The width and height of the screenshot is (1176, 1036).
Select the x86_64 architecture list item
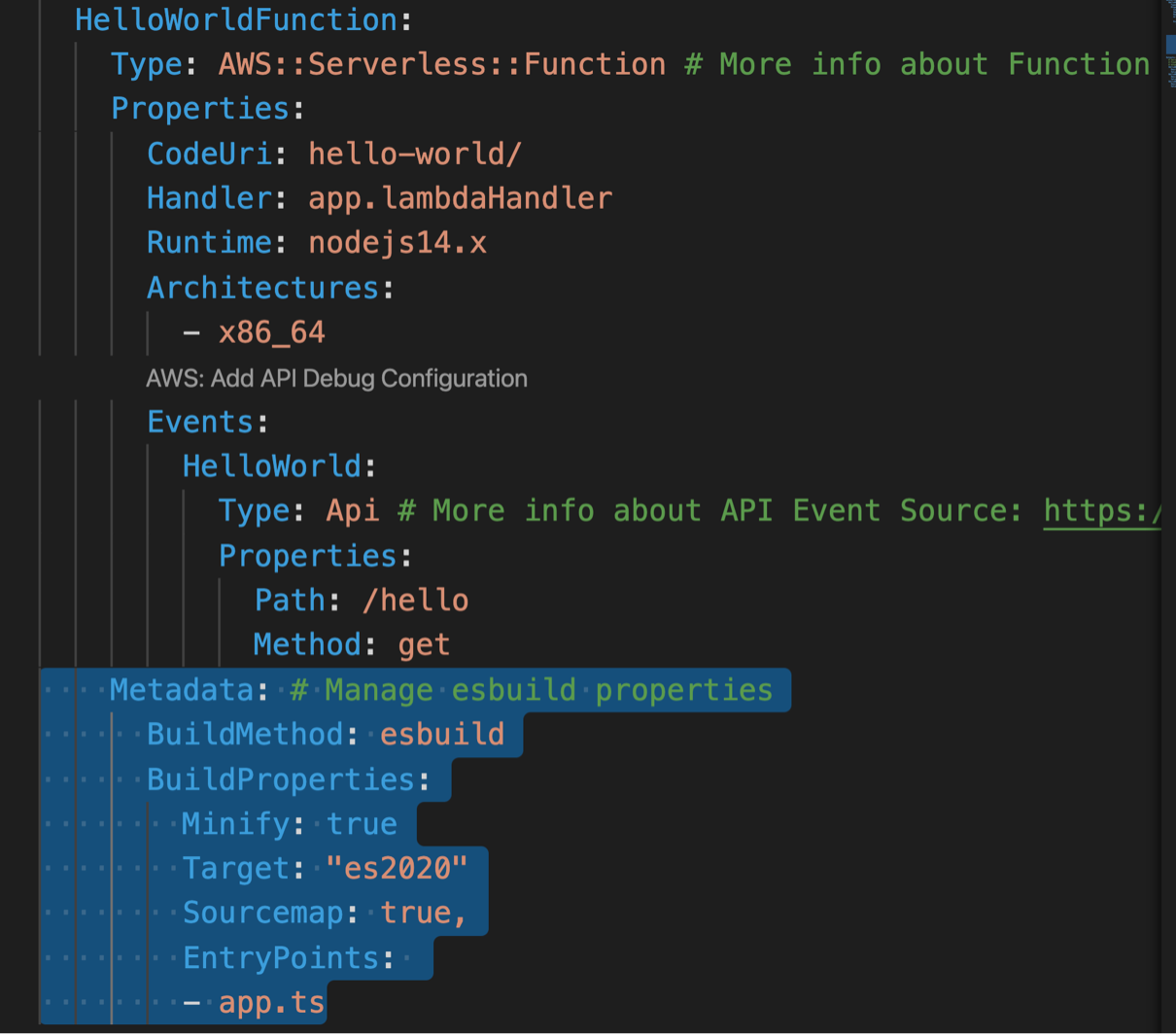272,331
